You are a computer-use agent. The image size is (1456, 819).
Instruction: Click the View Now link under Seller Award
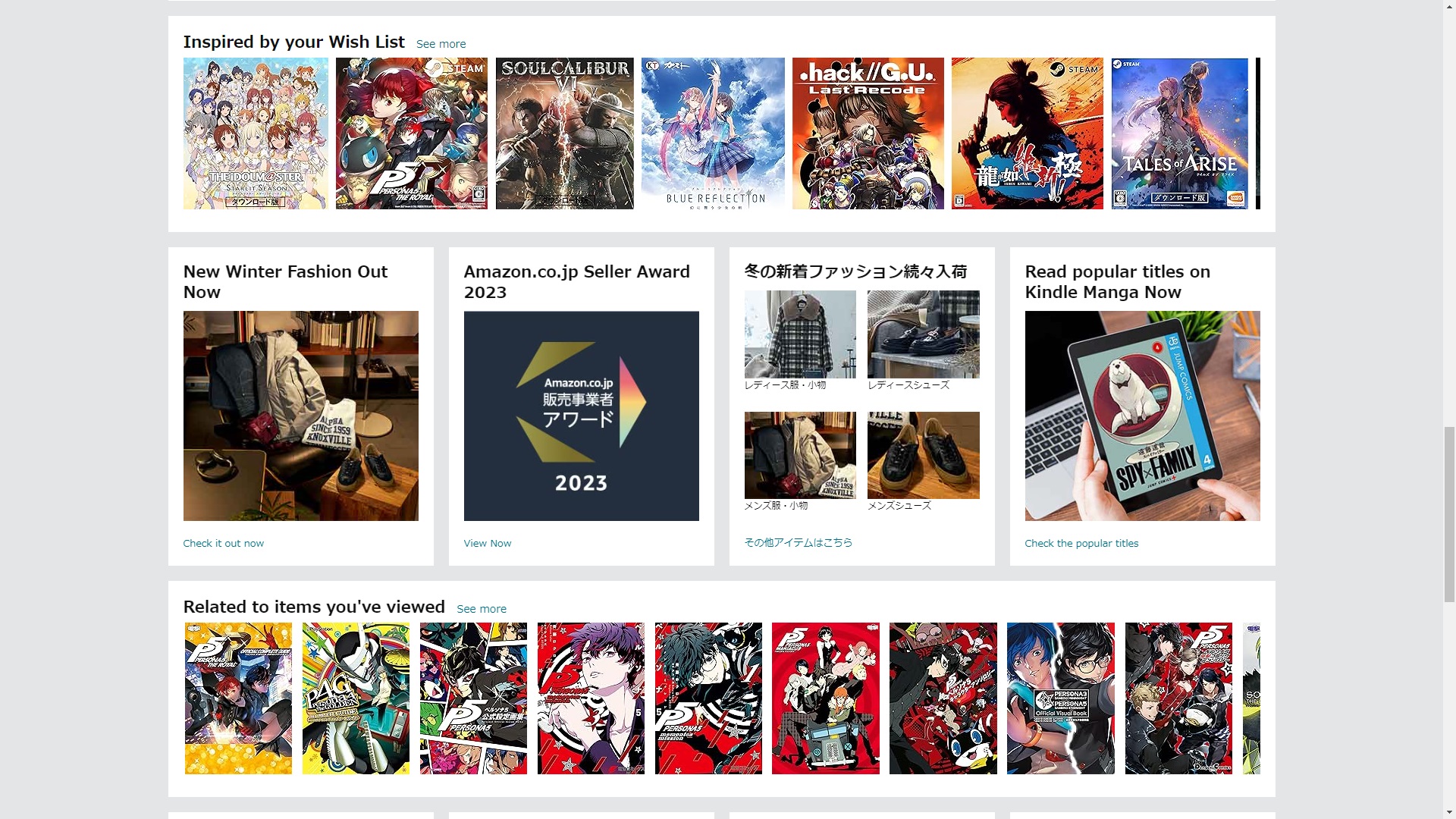[x=488, y=544]
